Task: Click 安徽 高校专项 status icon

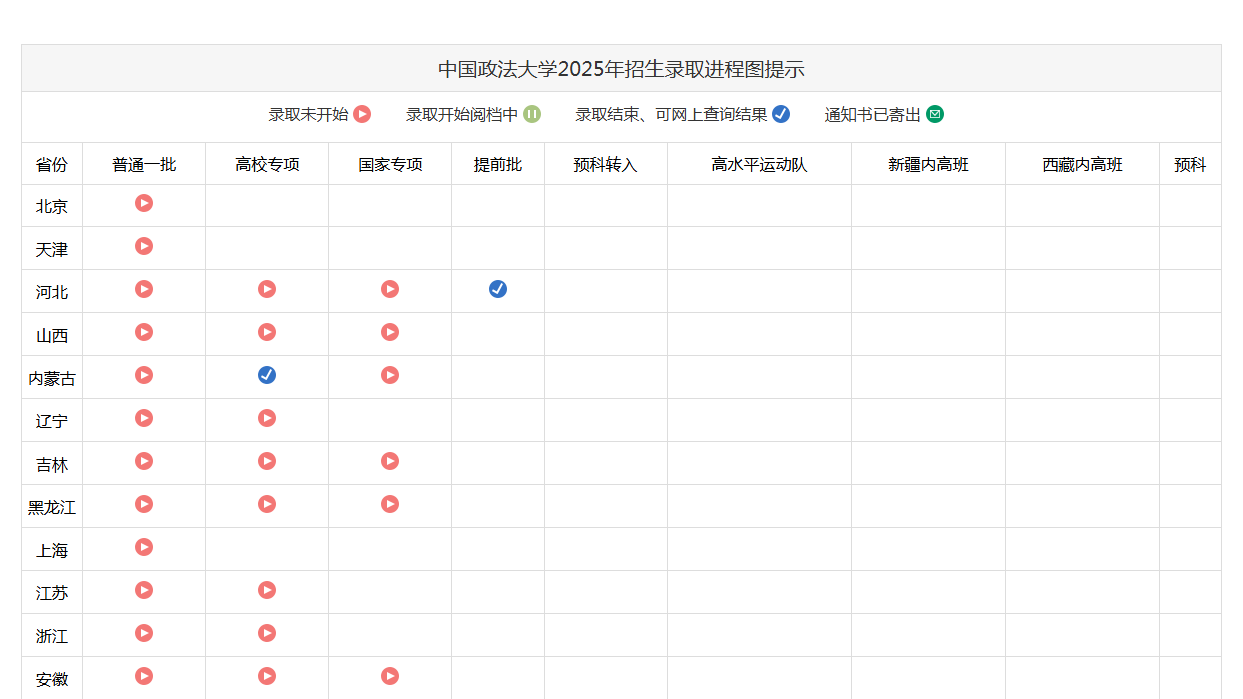Action: (267, 676)
